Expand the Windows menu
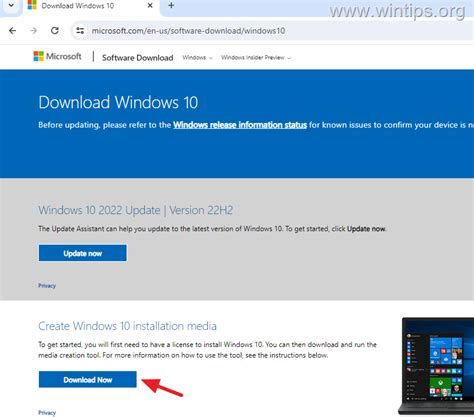Screen dimensions: 474x417 197,58
